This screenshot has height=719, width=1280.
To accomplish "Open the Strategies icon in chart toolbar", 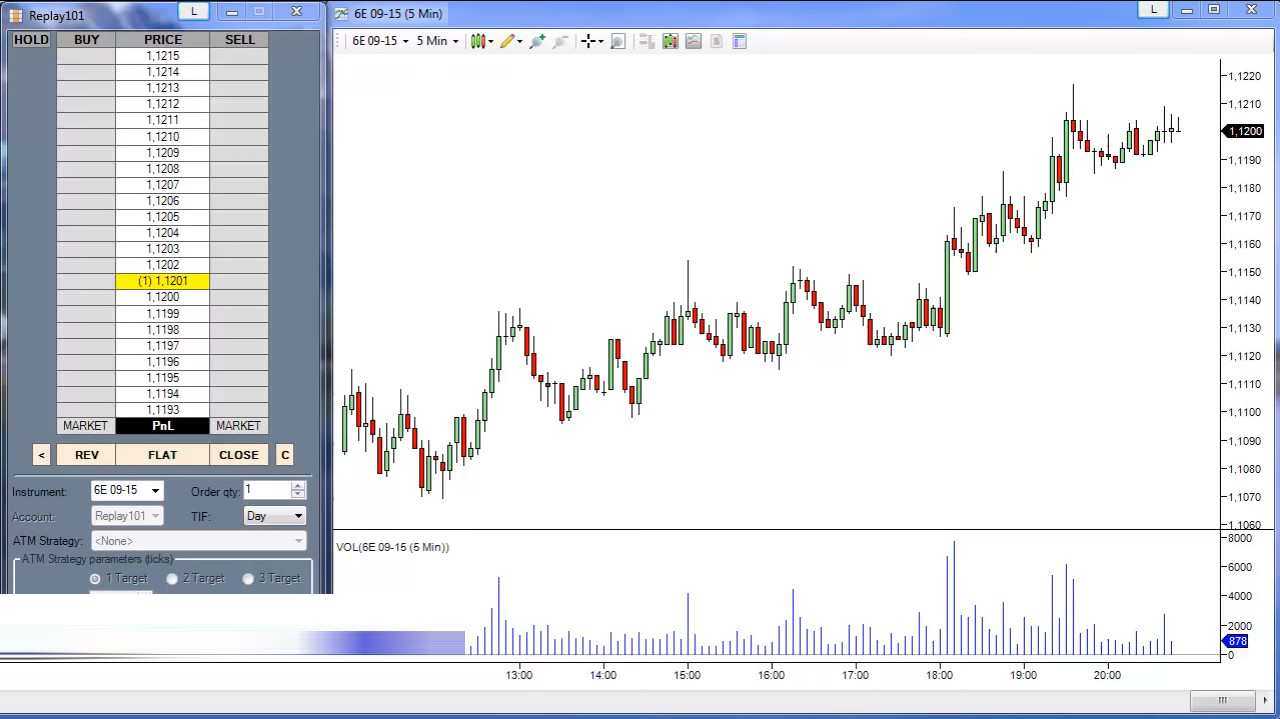I will [x=693, y=41].
